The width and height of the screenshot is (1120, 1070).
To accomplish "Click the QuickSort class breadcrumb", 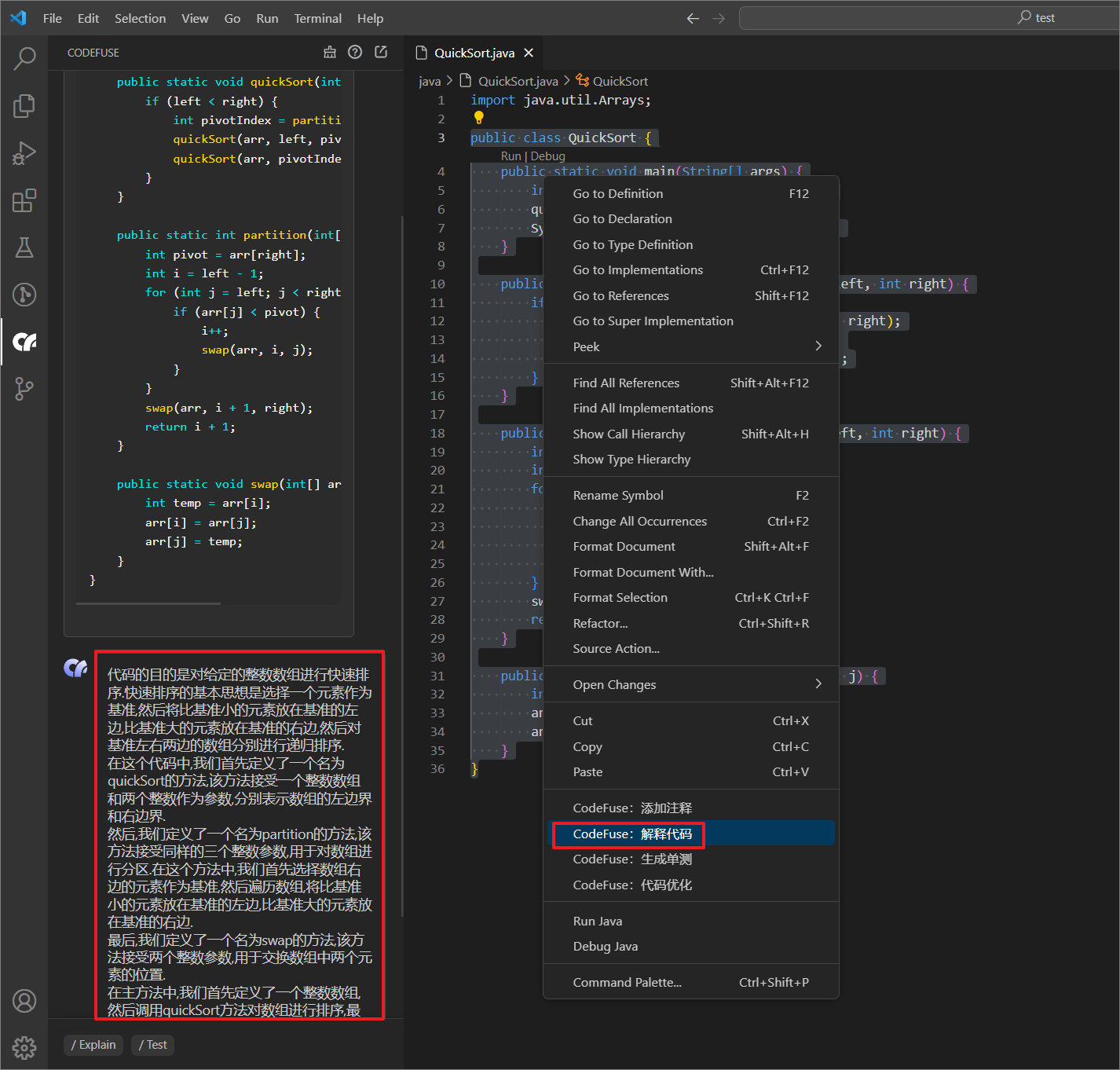I will (612, 81).
